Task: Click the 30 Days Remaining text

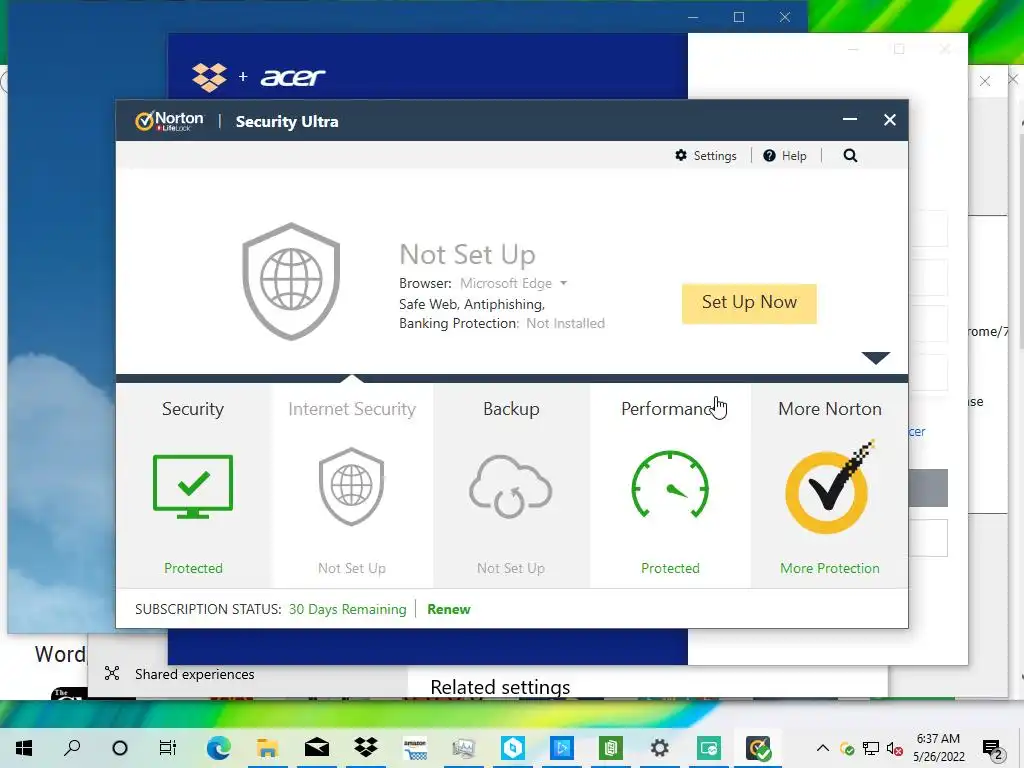Action: [x=347, y=609]
